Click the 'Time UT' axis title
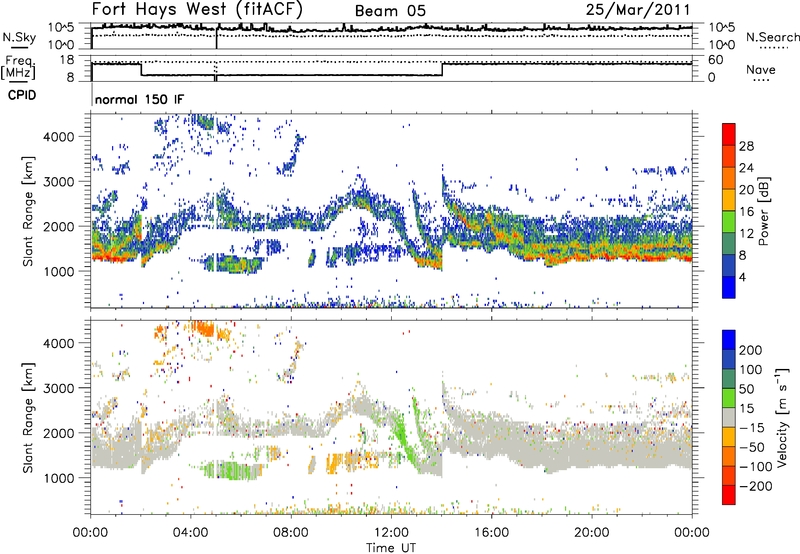Viewport: 800px width, 554px height. (391, 548)
